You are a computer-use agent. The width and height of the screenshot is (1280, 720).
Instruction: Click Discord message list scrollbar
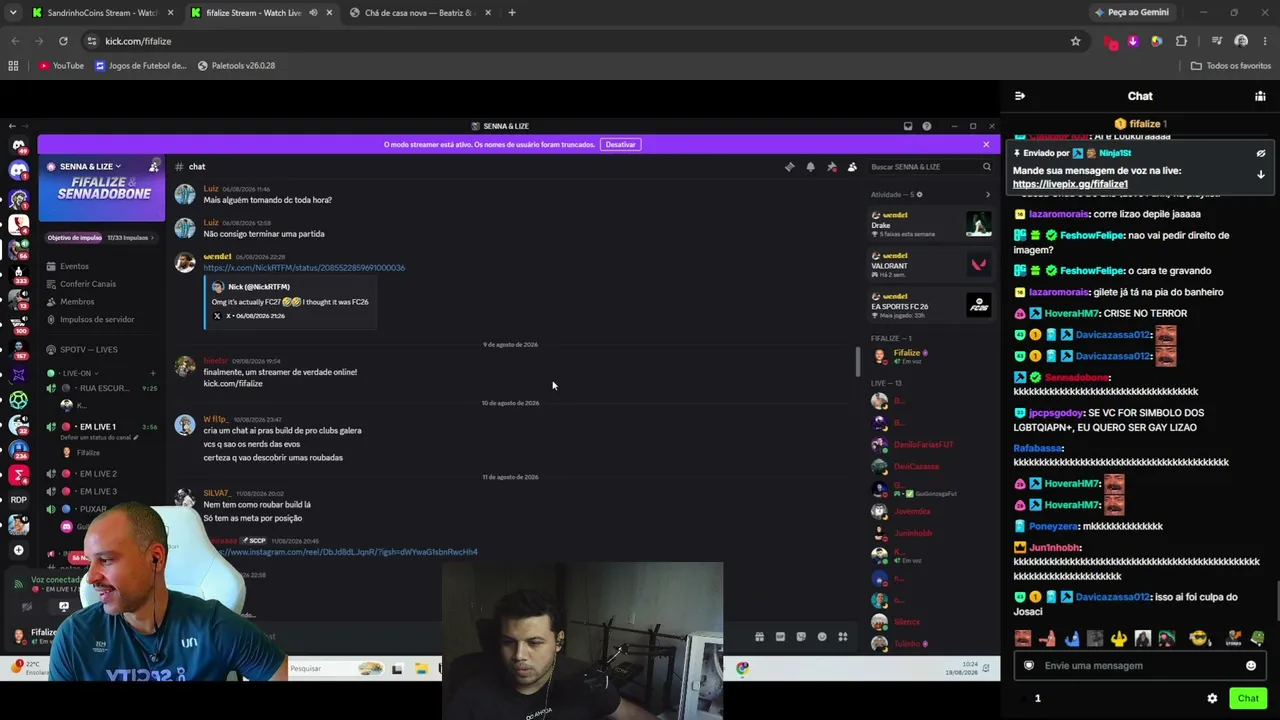(857, 362)
